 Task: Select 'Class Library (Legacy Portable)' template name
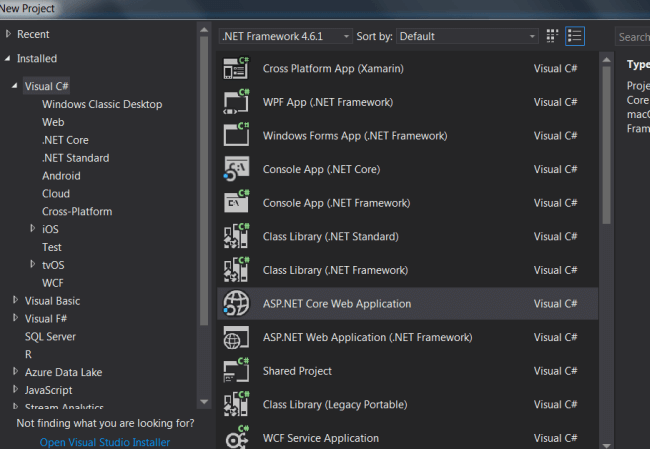point(335,404)
